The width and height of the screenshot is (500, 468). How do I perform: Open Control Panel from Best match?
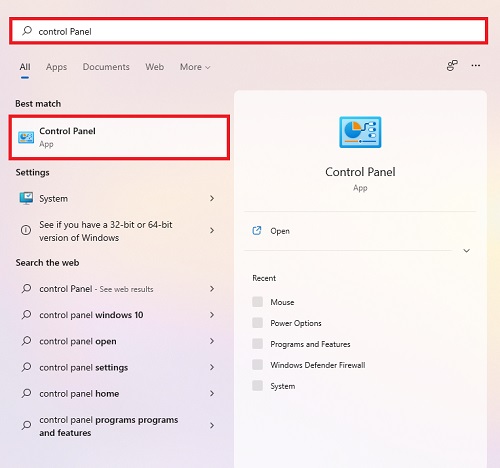[x=119, y=137]
